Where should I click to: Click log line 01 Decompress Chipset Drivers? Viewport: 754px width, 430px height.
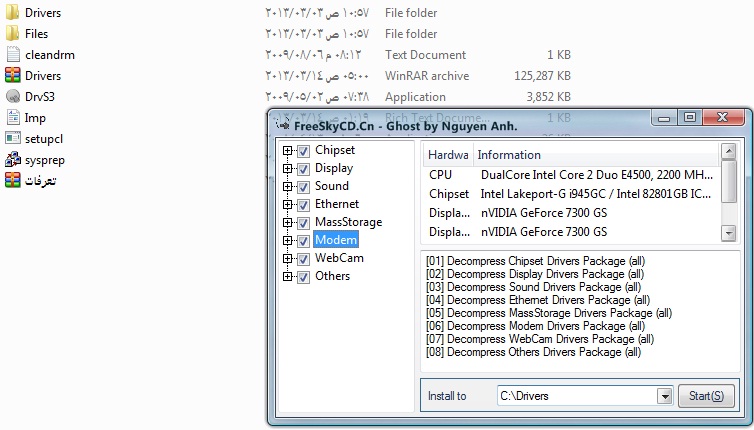[x=535, y=261]
